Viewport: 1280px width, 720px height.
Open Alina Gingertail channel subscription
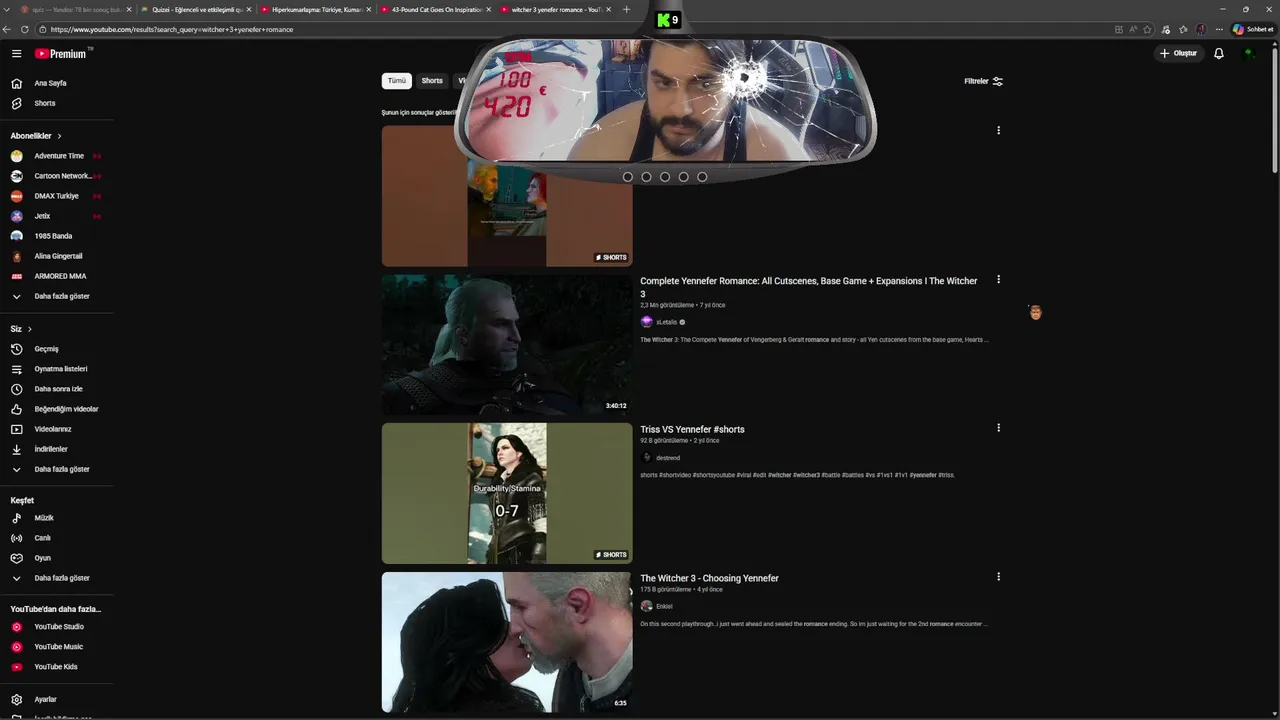(x=58, y=256)
